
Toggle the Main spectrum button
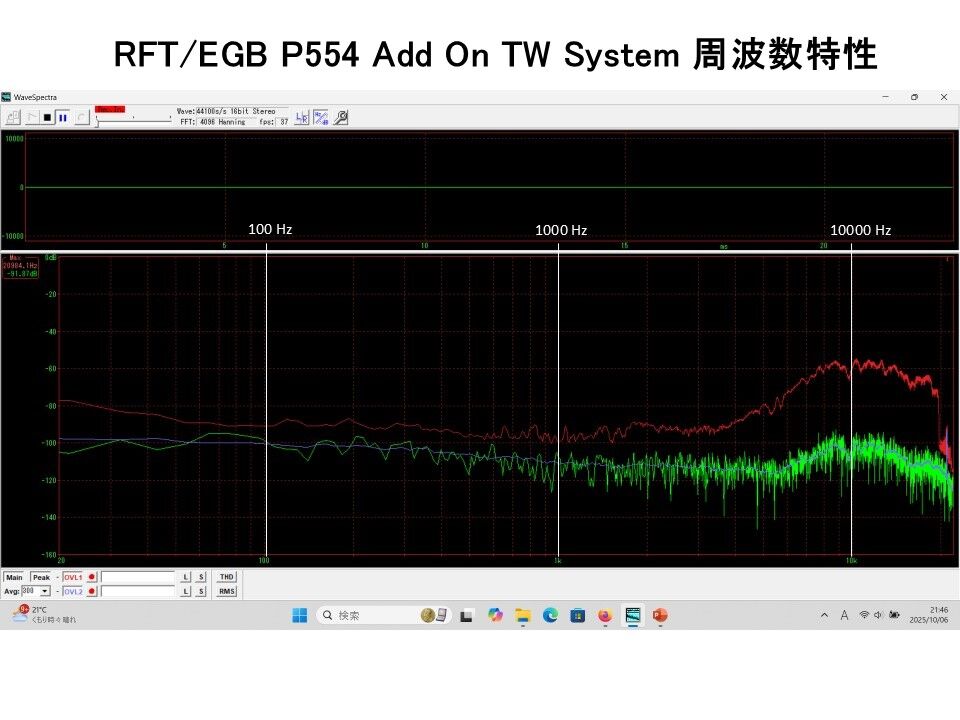[14, 577]
